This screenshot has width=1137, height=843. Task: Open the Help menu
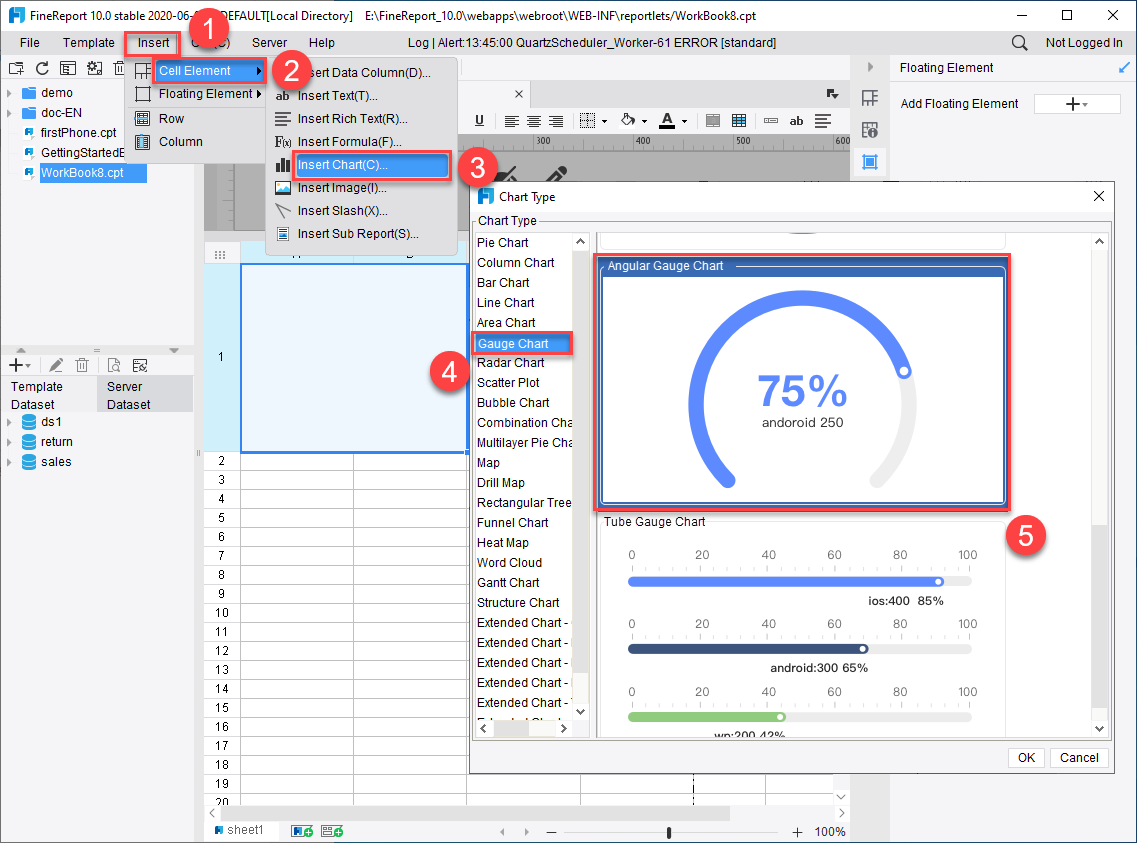pos(321,43)
